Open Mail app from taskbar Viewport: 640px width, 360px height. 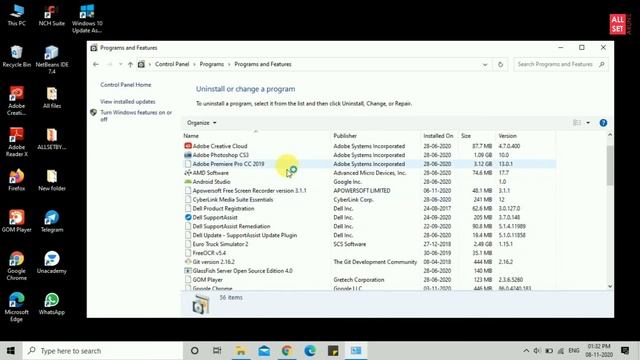[264, 351]
